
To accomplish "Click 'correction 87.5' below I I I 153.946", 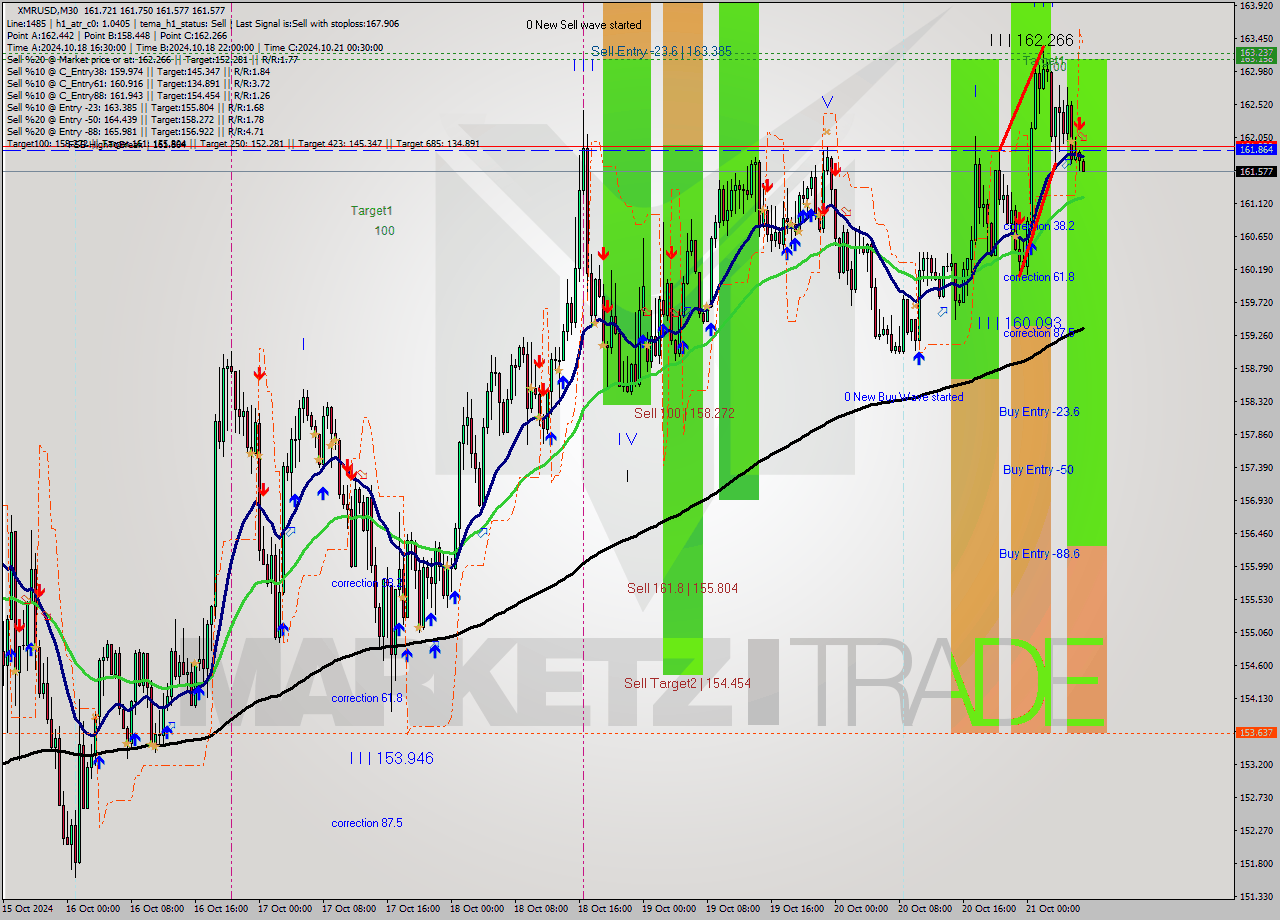I will coord(367,823).
